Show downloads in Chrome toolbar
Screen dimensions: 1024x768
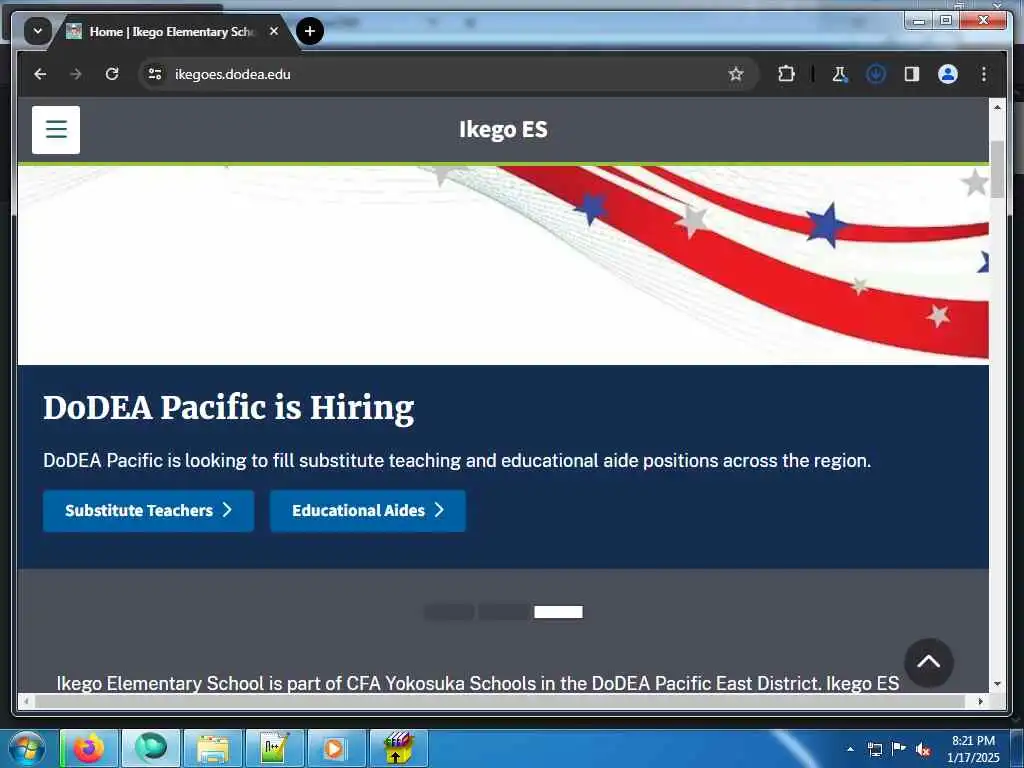[x=876, y=74]
